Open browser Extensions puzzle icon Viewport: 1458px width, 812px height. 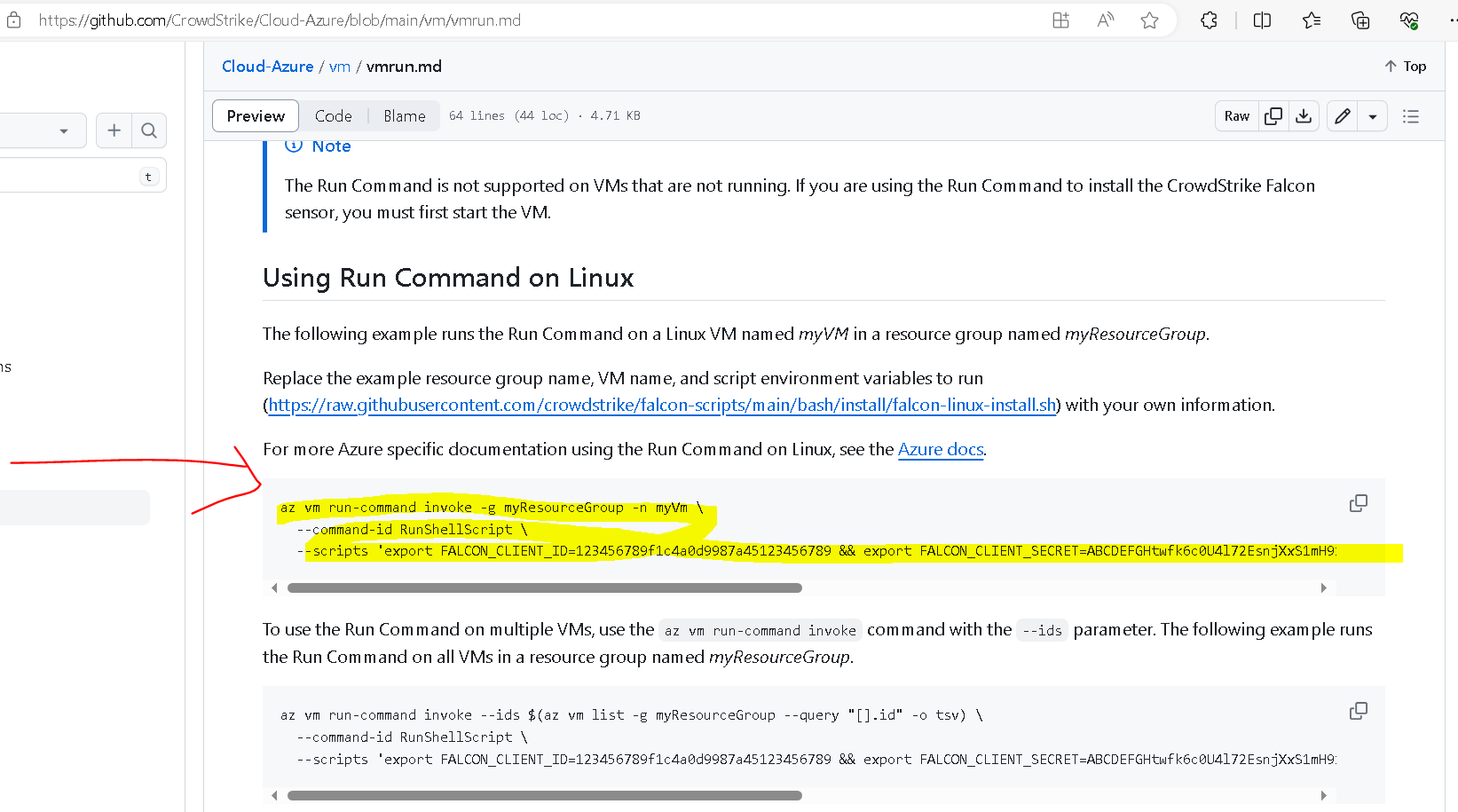coord(1209,20)
